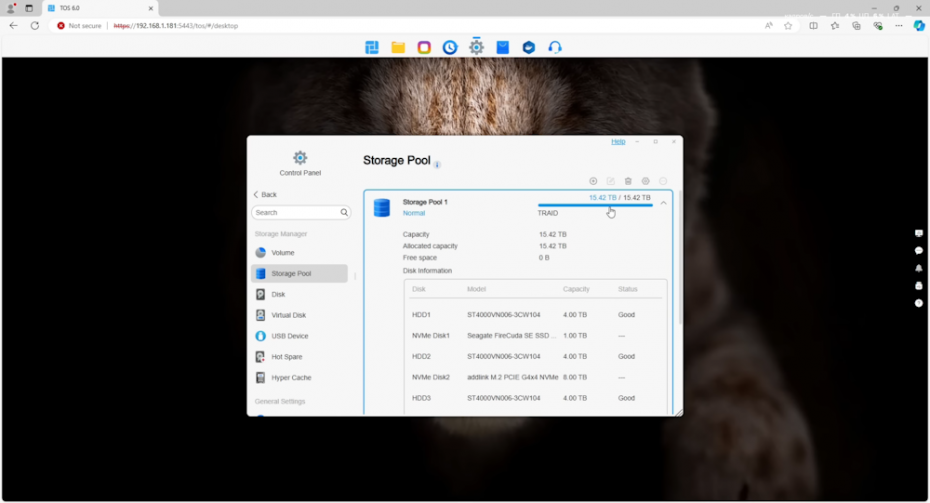Image resolution: width=930 pixels, height=503 pixels.
Task: Open the USB eject icon on right edge
Action: pos(919,285)
